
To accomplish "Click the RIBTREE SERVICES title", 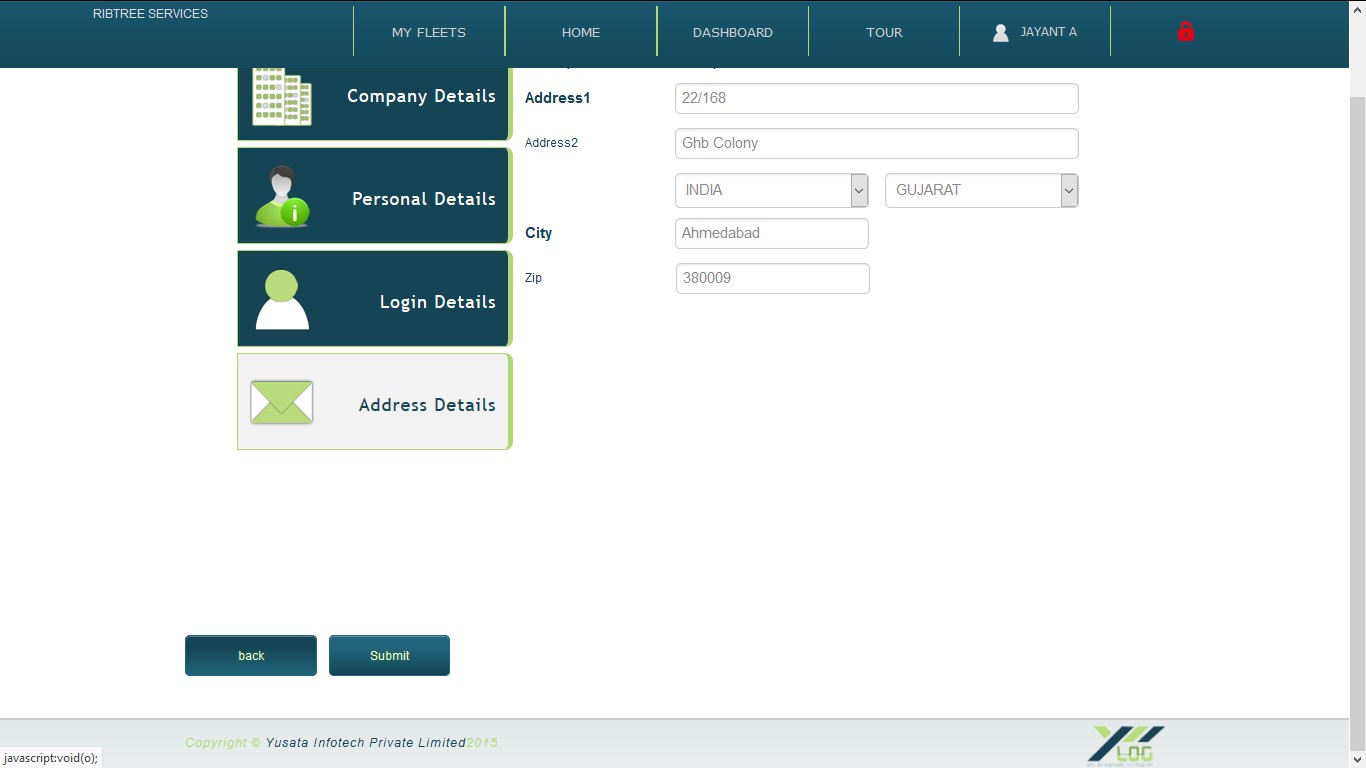I will (x=150, y=14).
